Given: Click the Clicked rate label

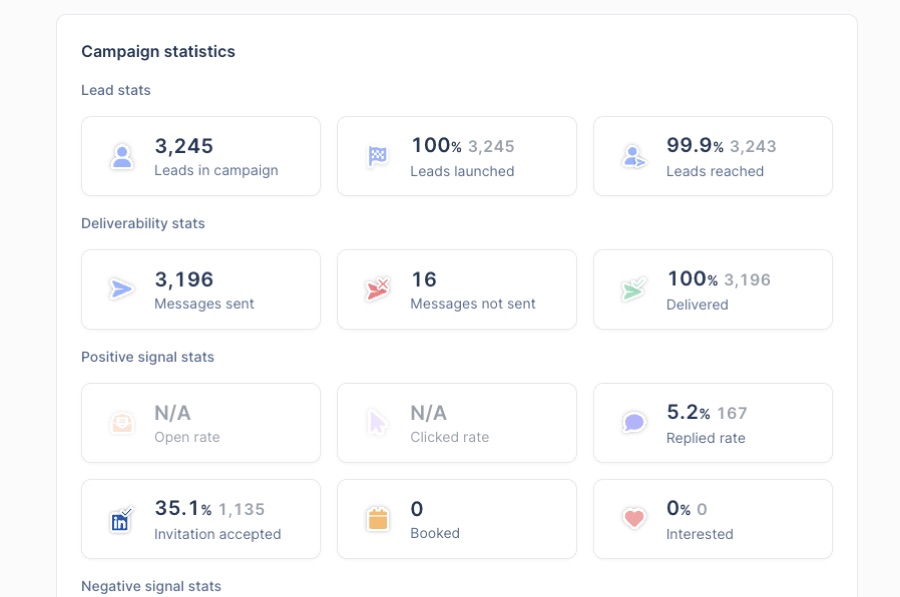Looking at the screenshot, I should click(x=449, y=437).
